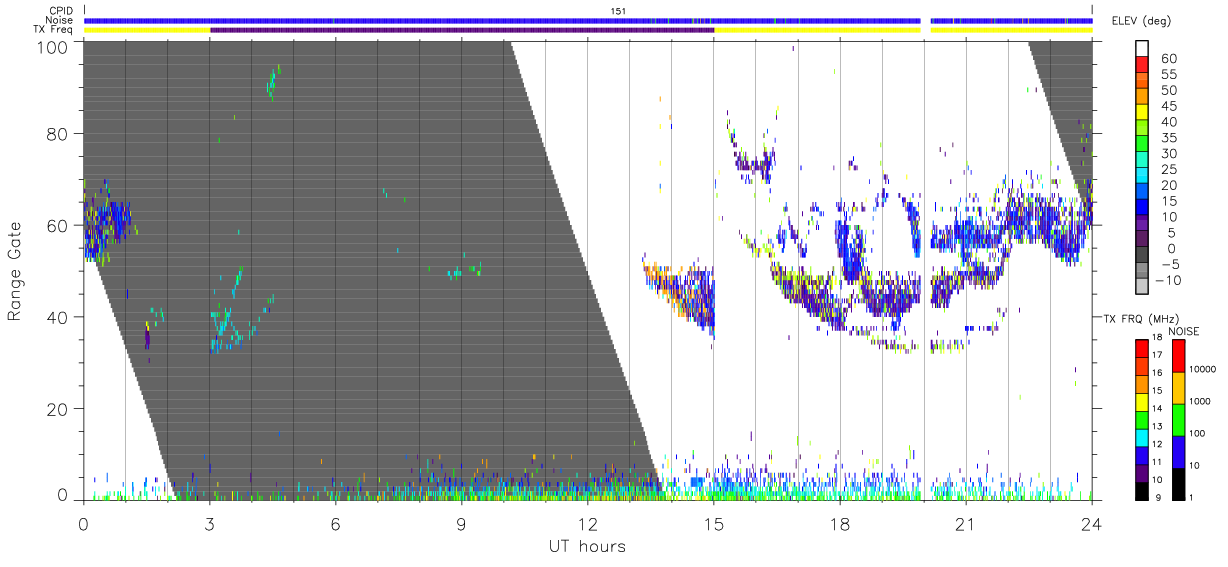The width and height of the screenshot is (1228, 567).
Task: Click the '45' label on the ELEV color bar
Action: coord(1168,106)
